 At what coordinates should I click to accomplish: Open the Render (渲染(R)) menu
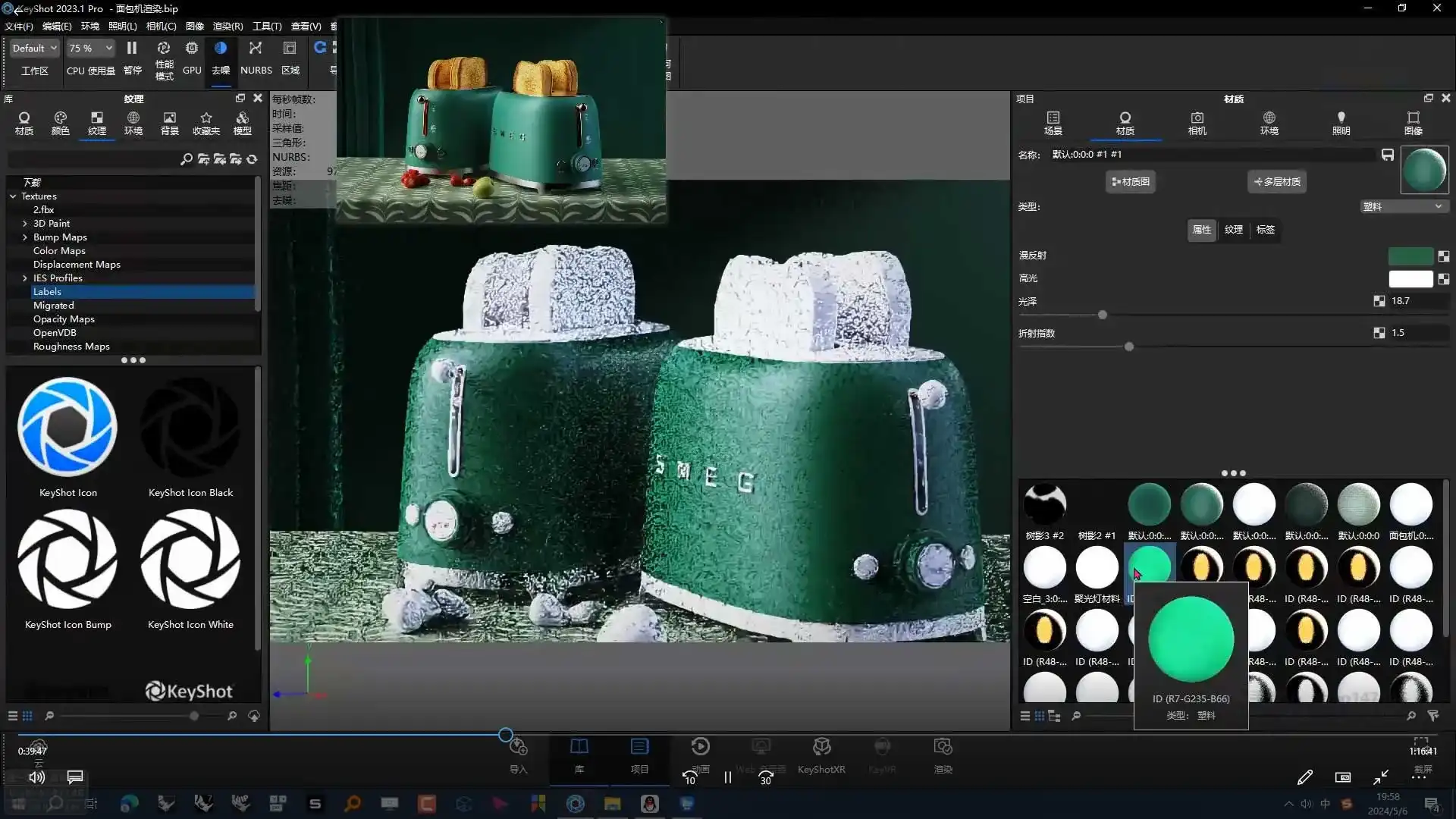point(227,26)
